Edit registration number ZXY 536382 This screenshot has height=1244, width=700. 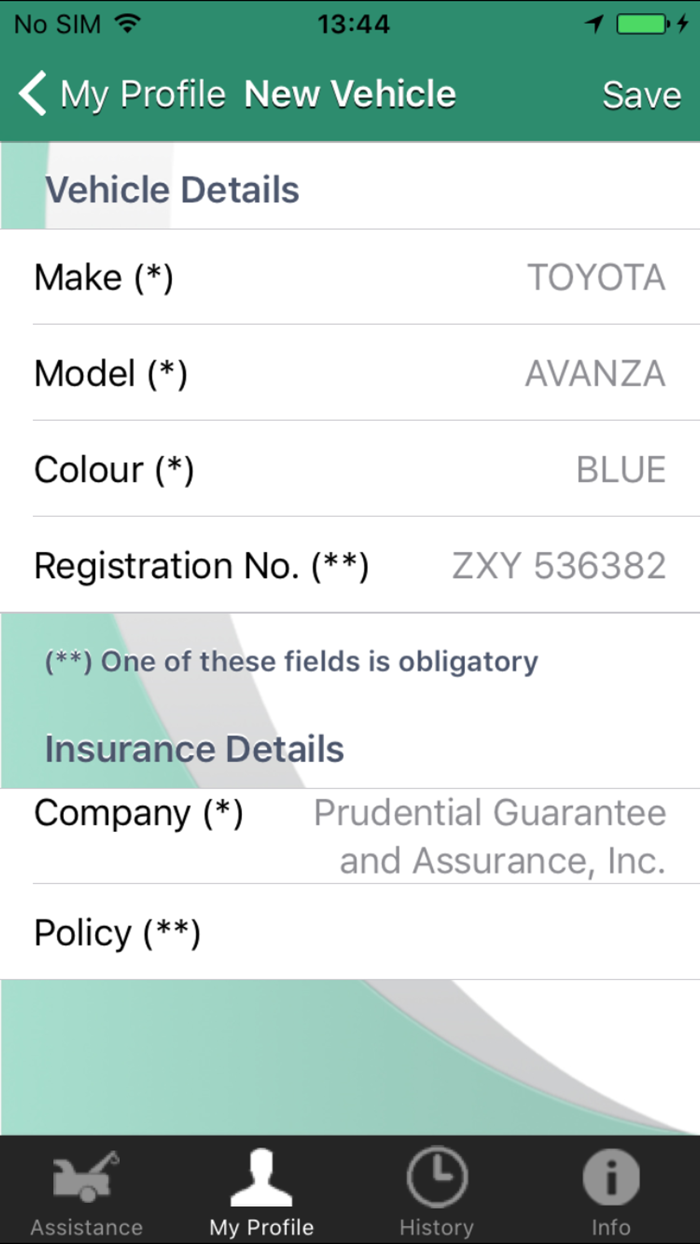(558, 566)
